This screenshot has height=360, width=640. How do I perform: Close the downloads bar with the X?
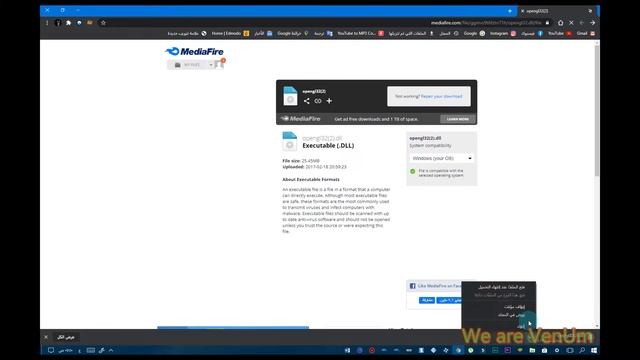(46, 337)
